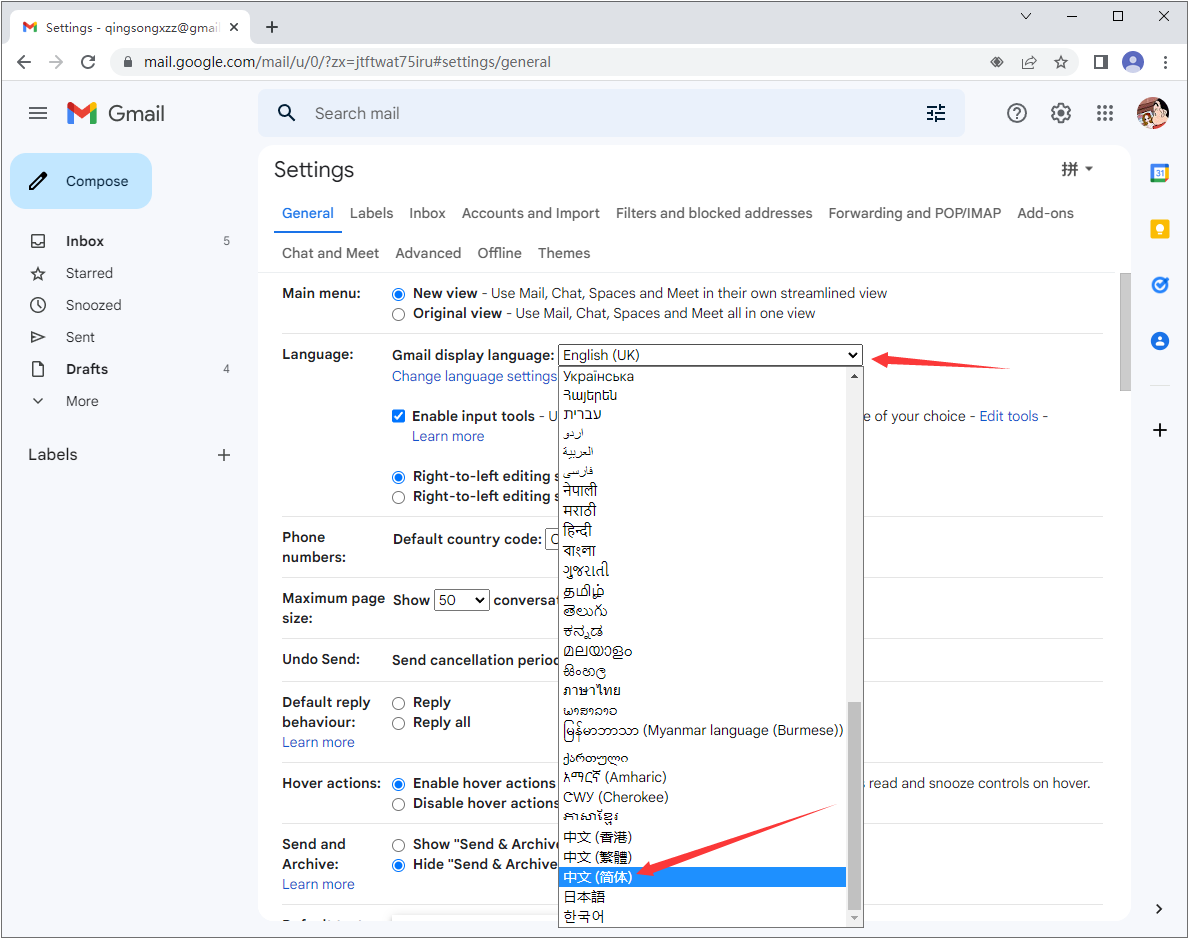Get add-ons plus icon in side panel
The width and height of the screenshot is (1189, 939).
(1159, 430)
